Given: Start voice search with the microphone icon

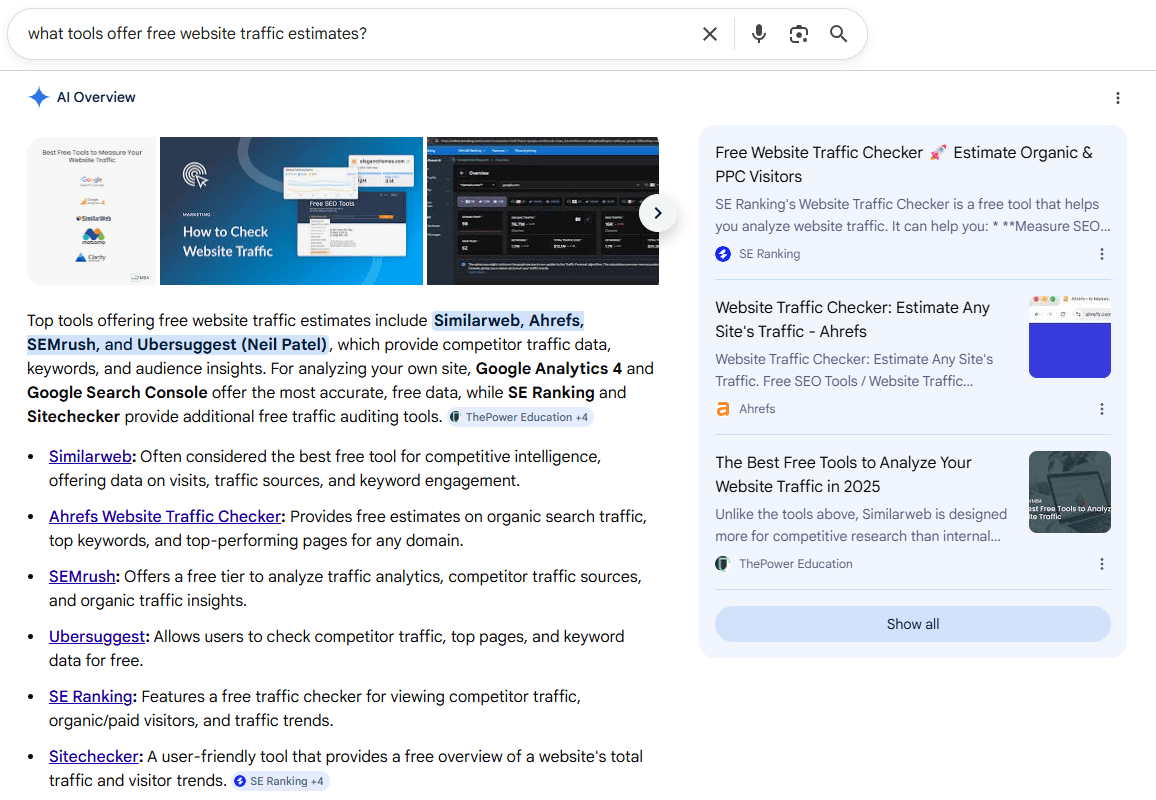Looking at the screenshot, I should [759, 34].
